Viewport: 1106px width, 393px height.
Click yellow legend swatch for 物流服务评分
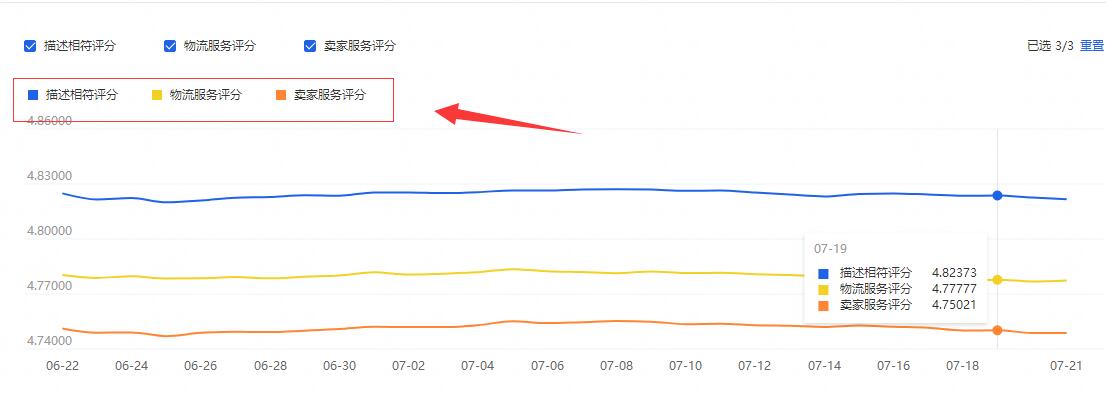click(157, 95)
